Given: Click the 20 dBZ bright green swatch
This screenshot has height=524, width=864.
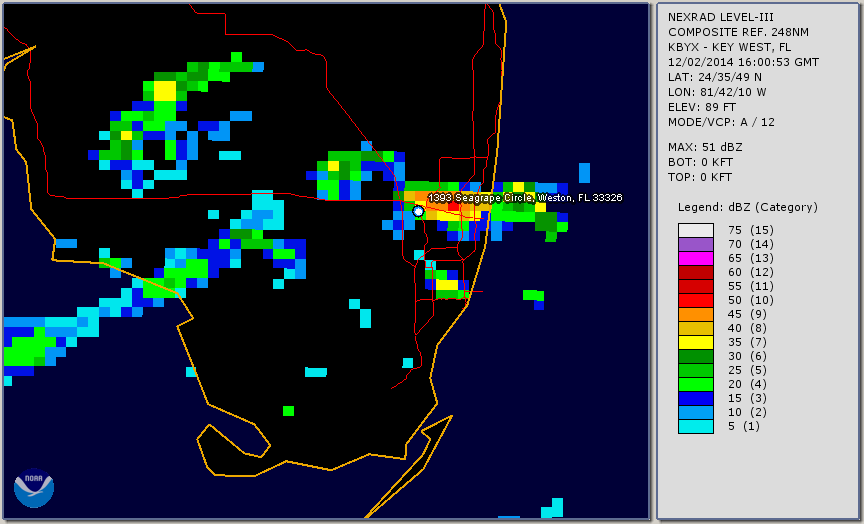Looking at the screenshot, I should pos(695,385).
